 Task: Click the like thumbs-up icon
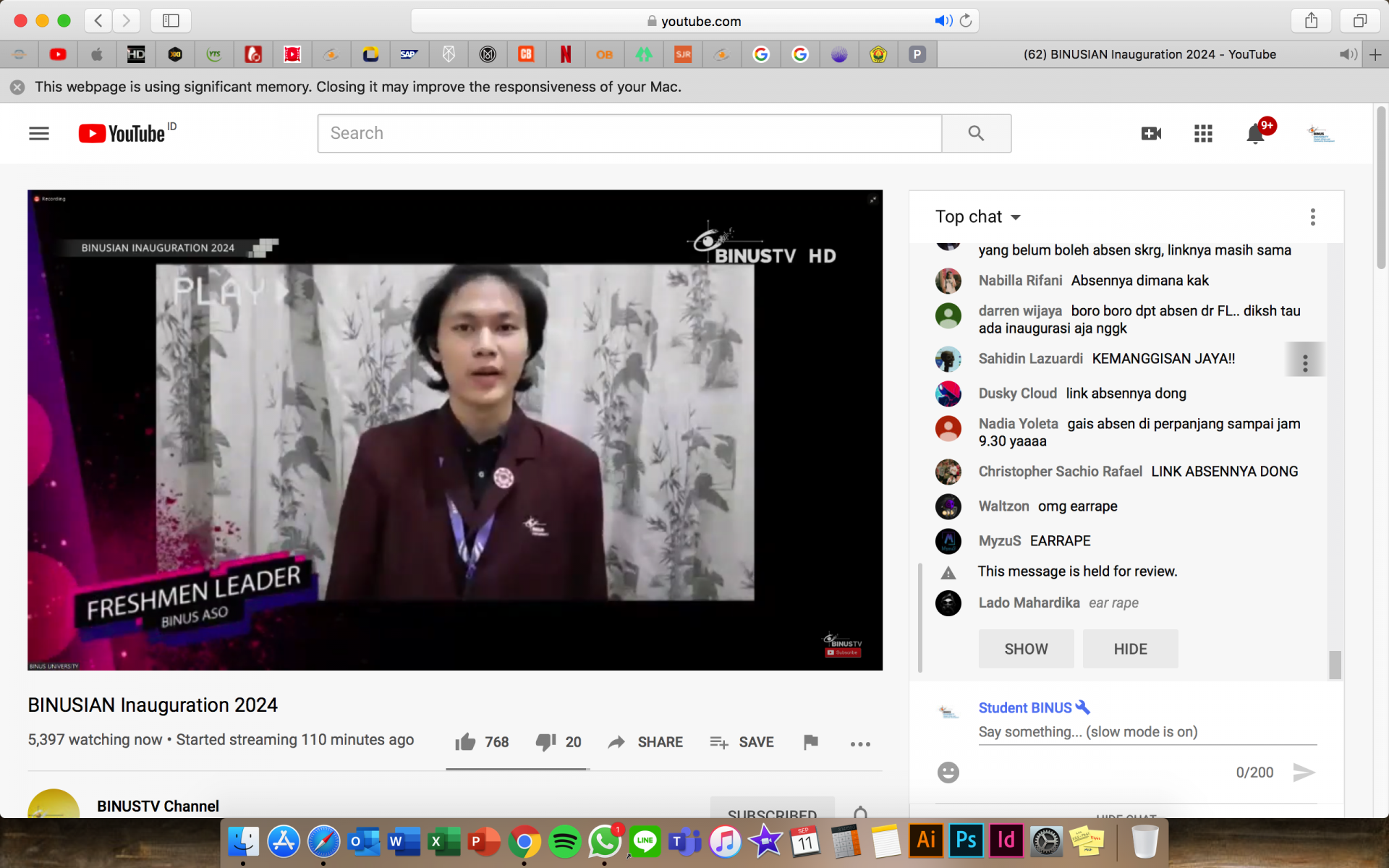pos(465,742)
